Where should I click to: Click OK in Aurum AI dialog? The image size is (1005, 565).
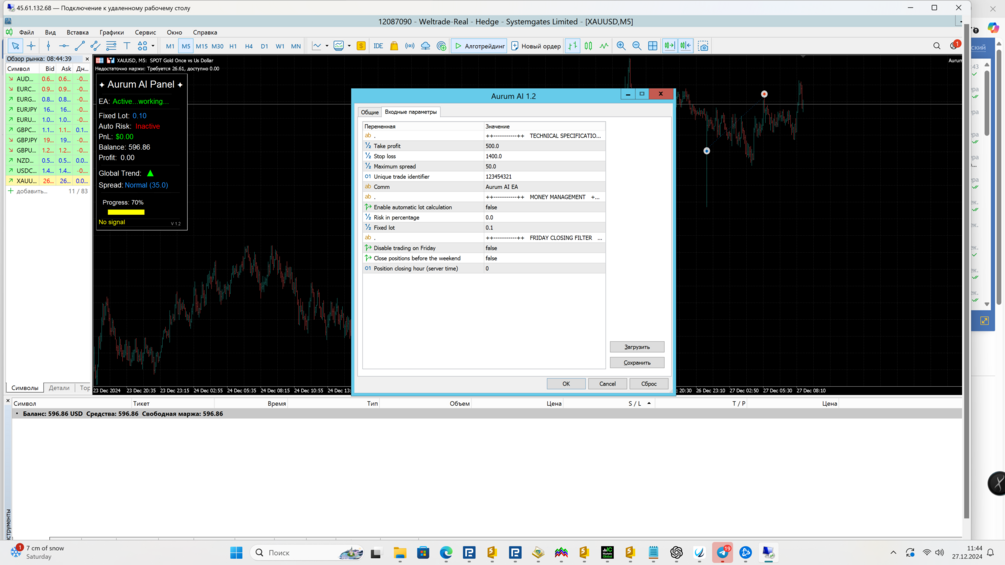[566, 384]
